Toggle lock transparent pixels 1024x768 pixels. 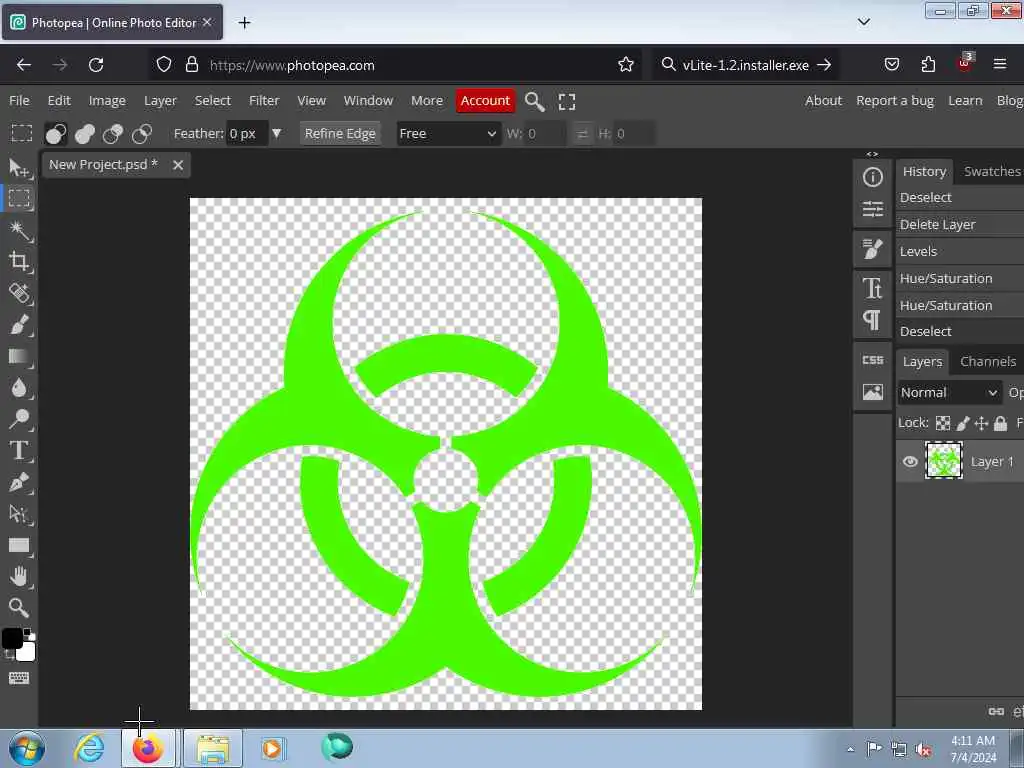943,423
